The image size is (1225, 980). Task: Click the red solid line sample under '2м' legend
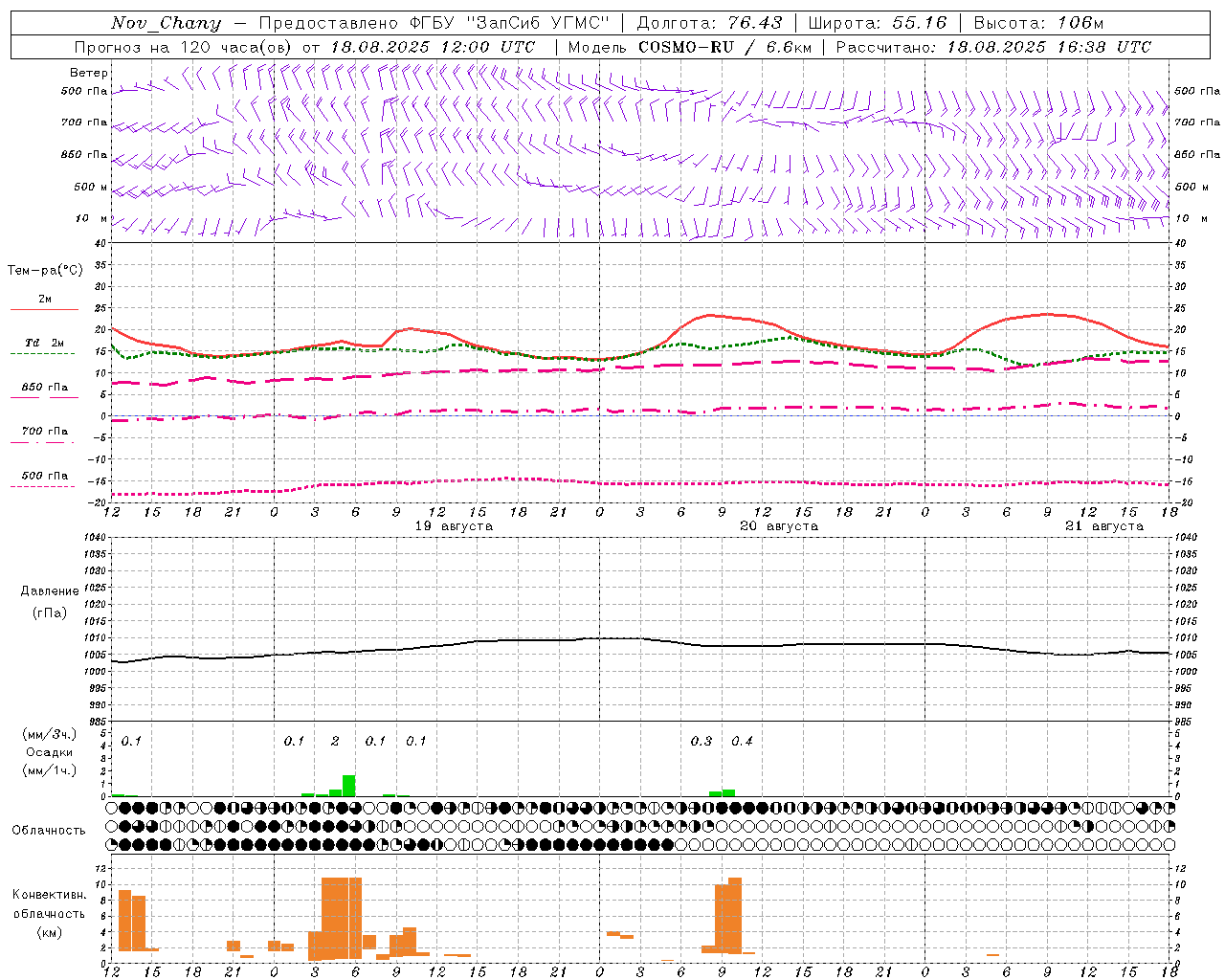click(x=44, y=309)
